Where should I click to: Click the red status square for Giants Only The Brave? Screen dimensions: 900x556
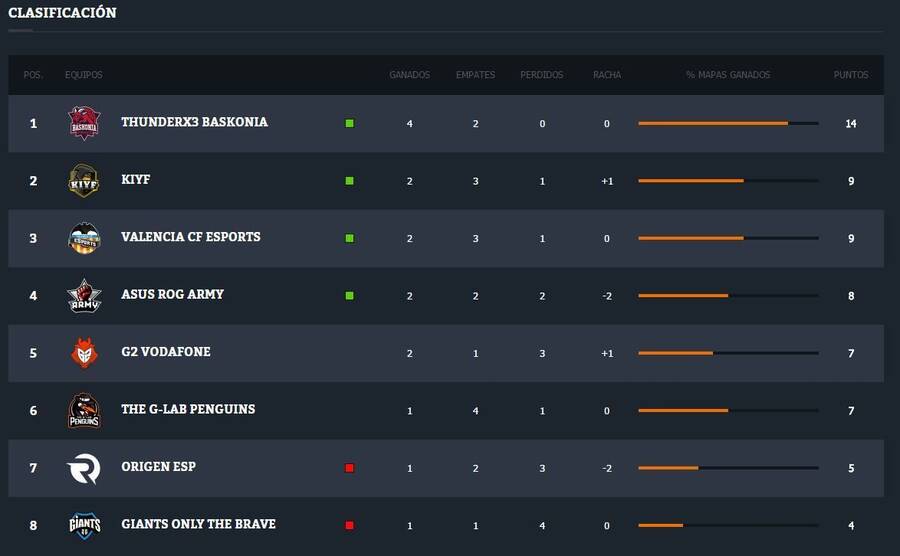pyautogui.click(x=350, y=525)
